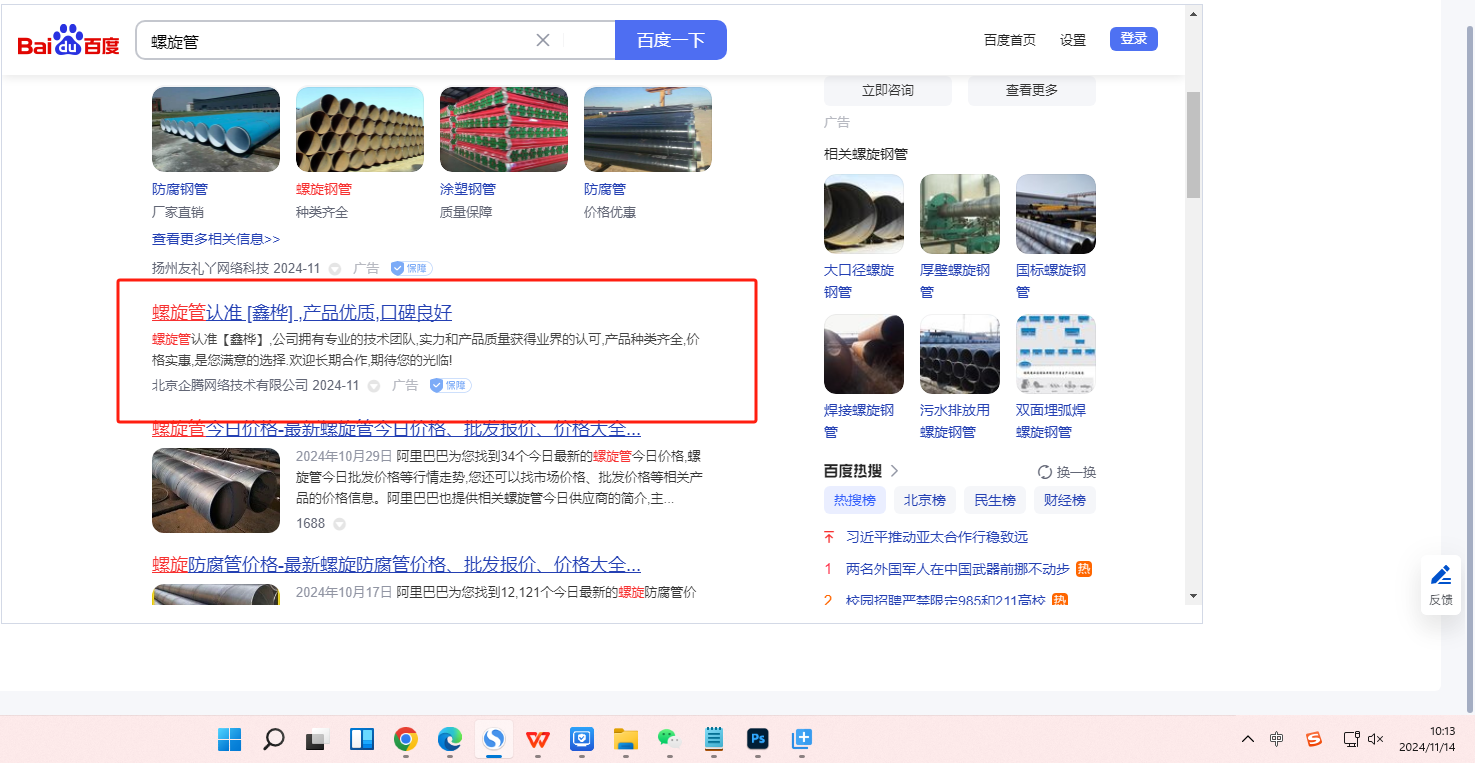
Task: Click the muted volume tray icon
Action: pos(1375,739)
